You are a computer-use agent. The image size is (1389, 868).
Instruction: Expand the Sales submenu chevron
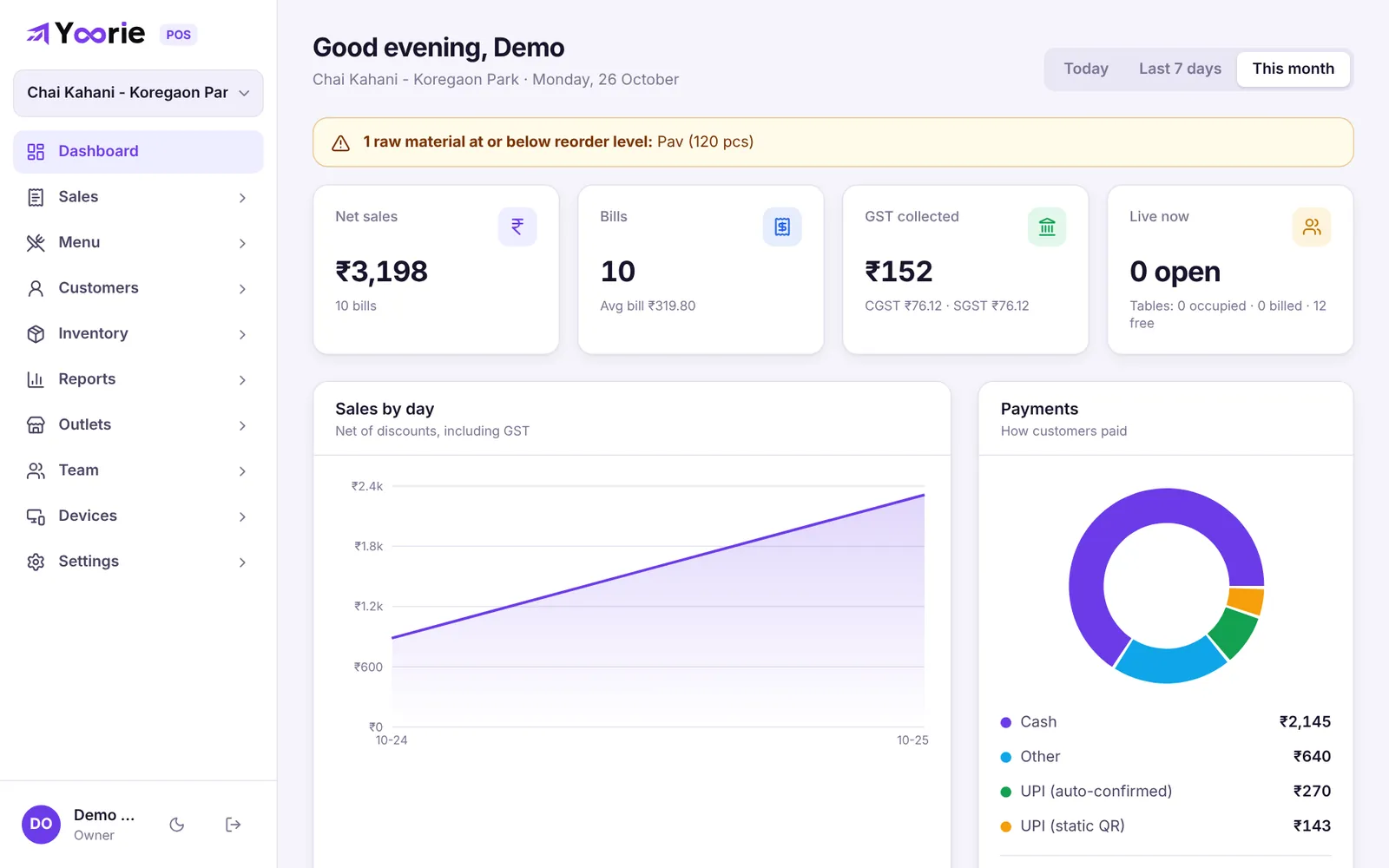tap(242, 198)
